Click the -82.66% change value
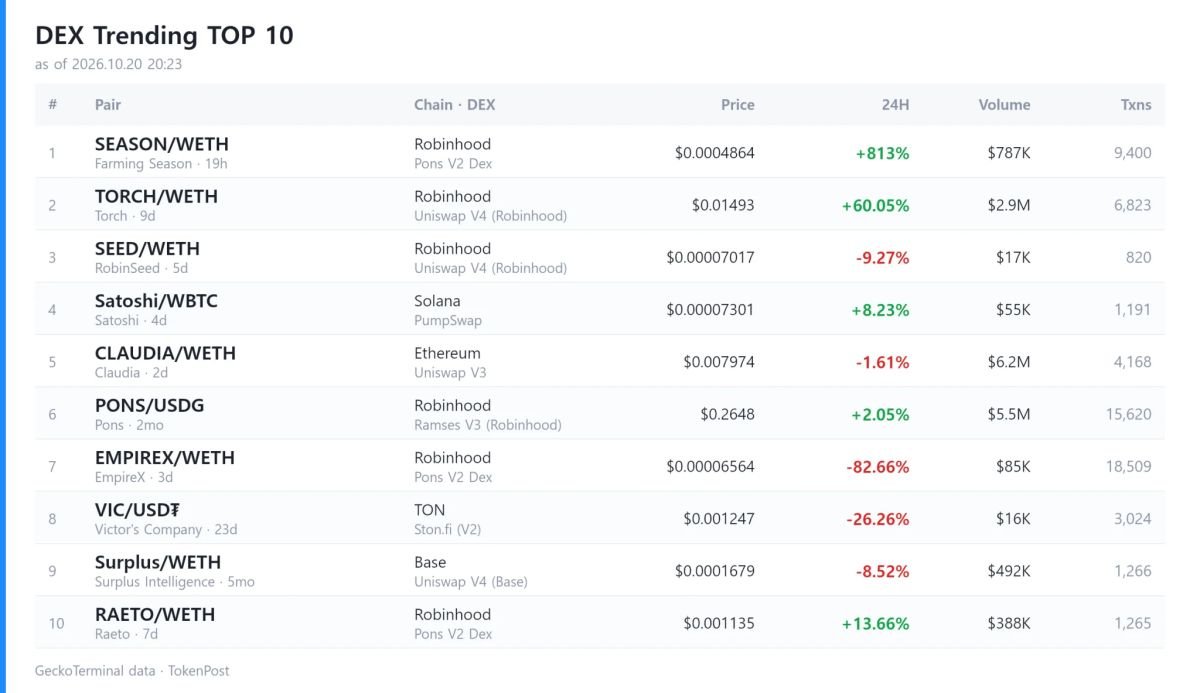This screenshot has height=693, width=1200. click(878, 466)
